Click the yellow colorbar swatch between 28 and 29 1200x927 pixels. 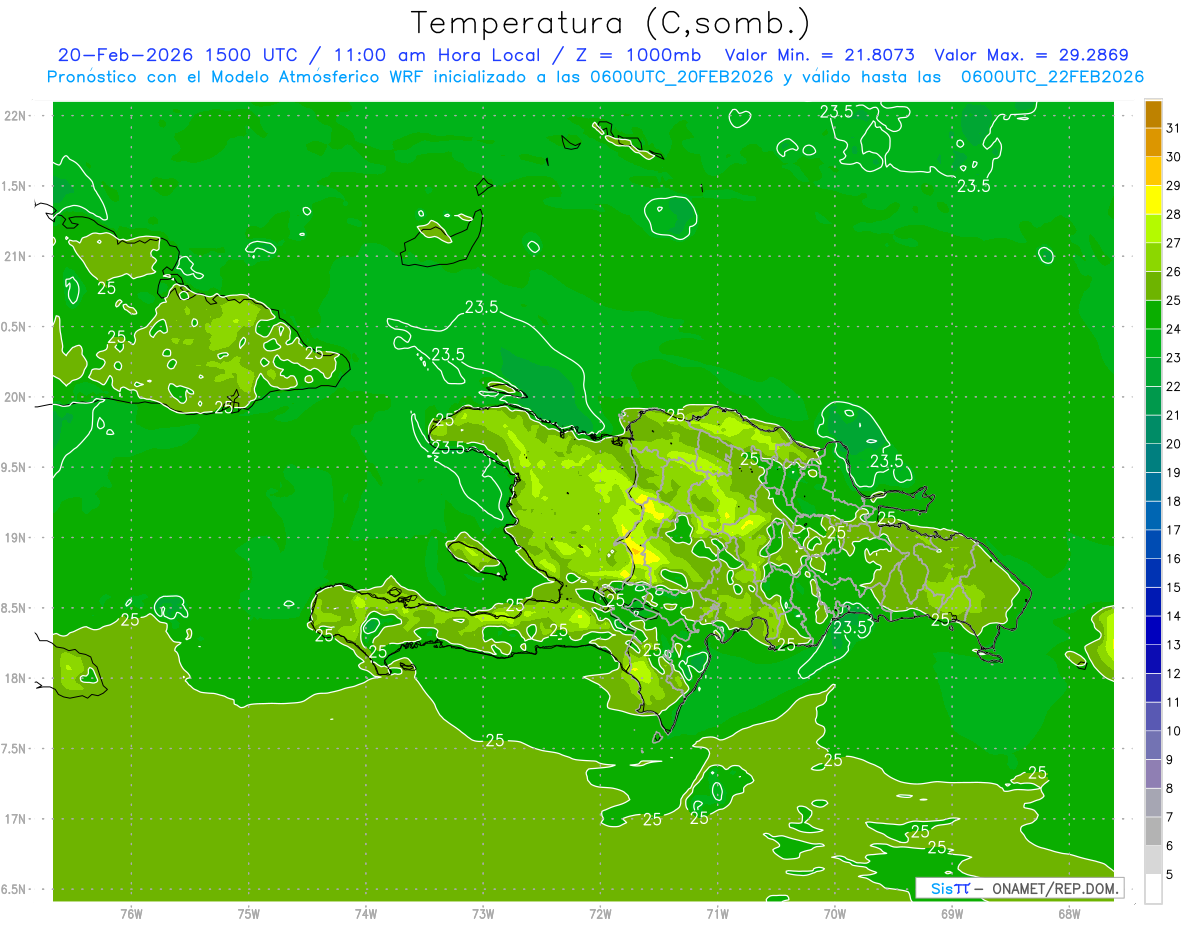pos(1153,200)
